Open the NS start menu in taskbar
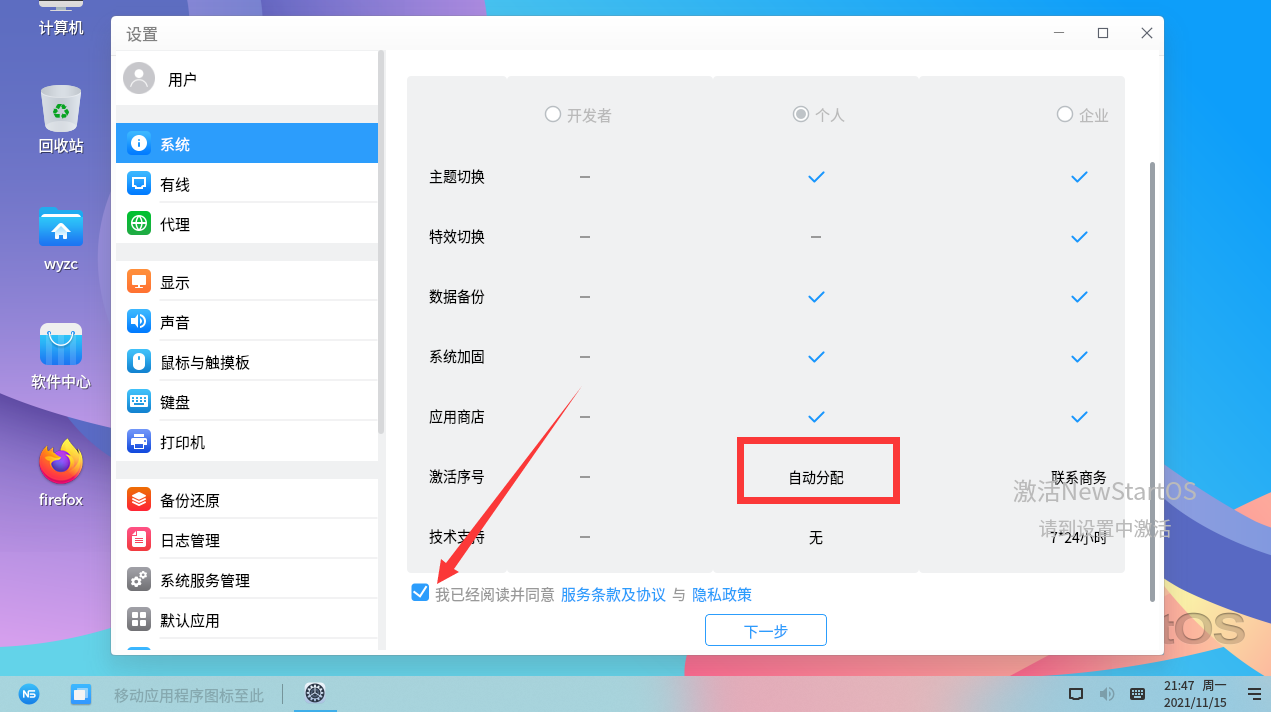 pos(29,693)
